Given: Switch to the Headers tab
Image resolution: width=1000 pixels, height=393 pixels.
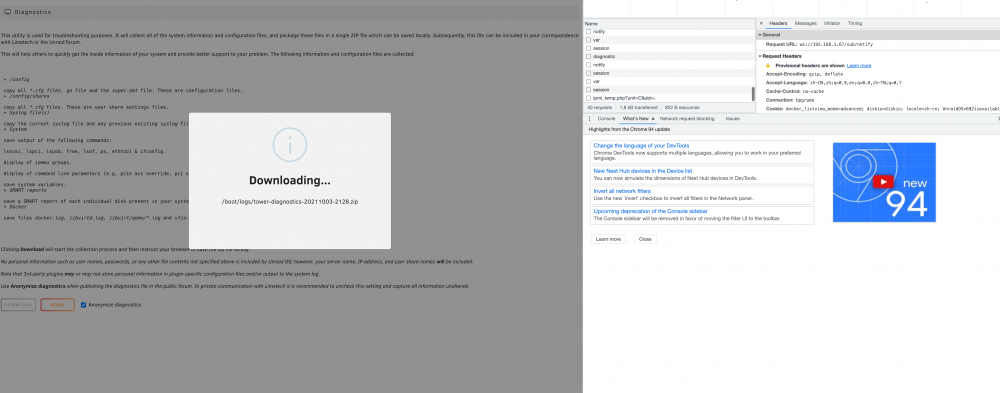Looking at the screenshot, I should tap(778, 23).
